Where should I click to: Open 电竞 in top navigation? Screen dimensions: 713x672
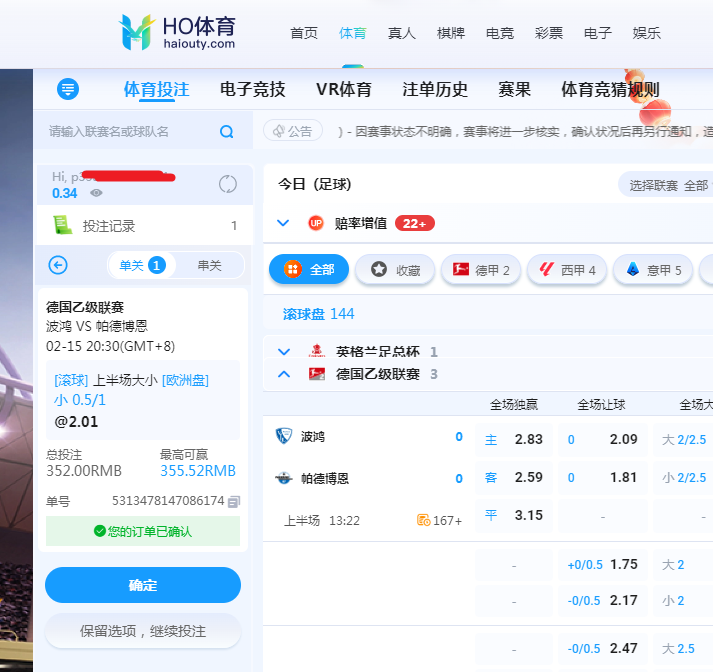click(x=499, y=33)
